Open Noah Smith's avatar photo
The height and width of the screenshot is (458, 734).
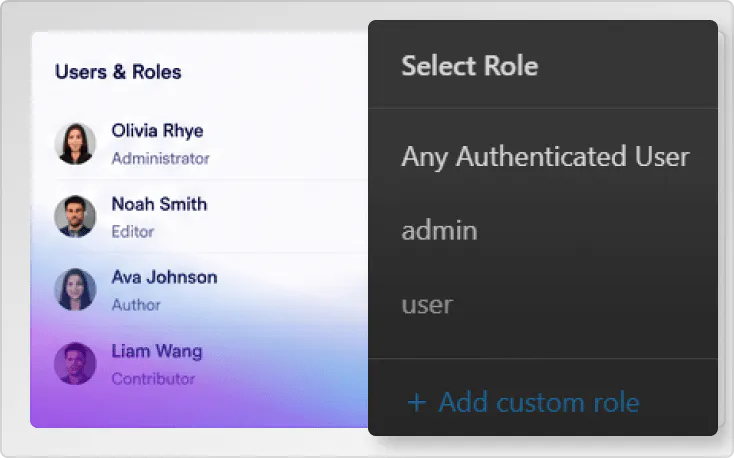(x=75, y=216)
